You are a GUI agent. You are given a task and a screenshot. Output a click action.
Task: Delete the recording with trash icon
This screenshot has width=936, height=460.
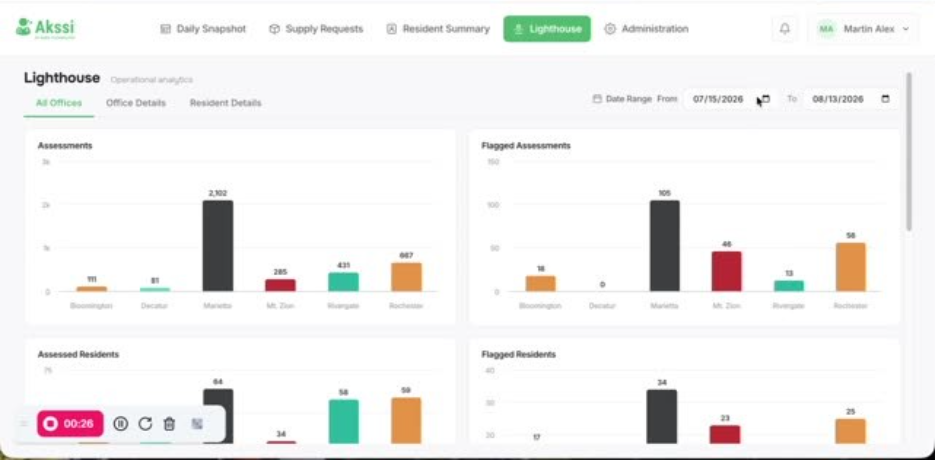pos(170,424)
